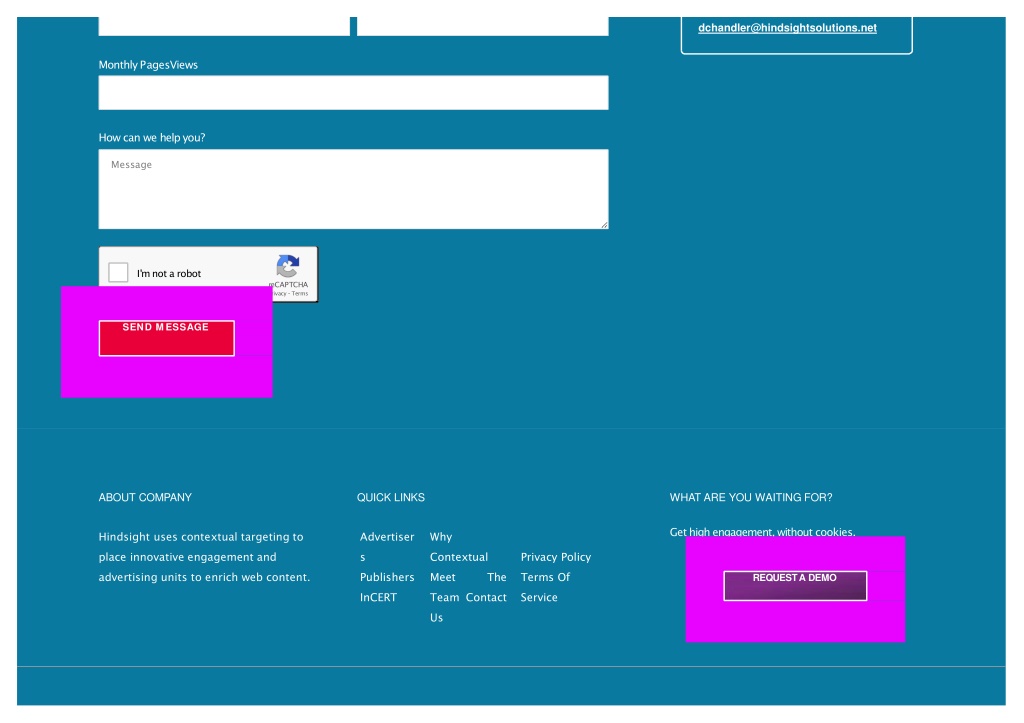The width and height of the screenshot is (1024, 723).
Task: Click the "I'm not a robot" label text
Action: pos(169,274)
